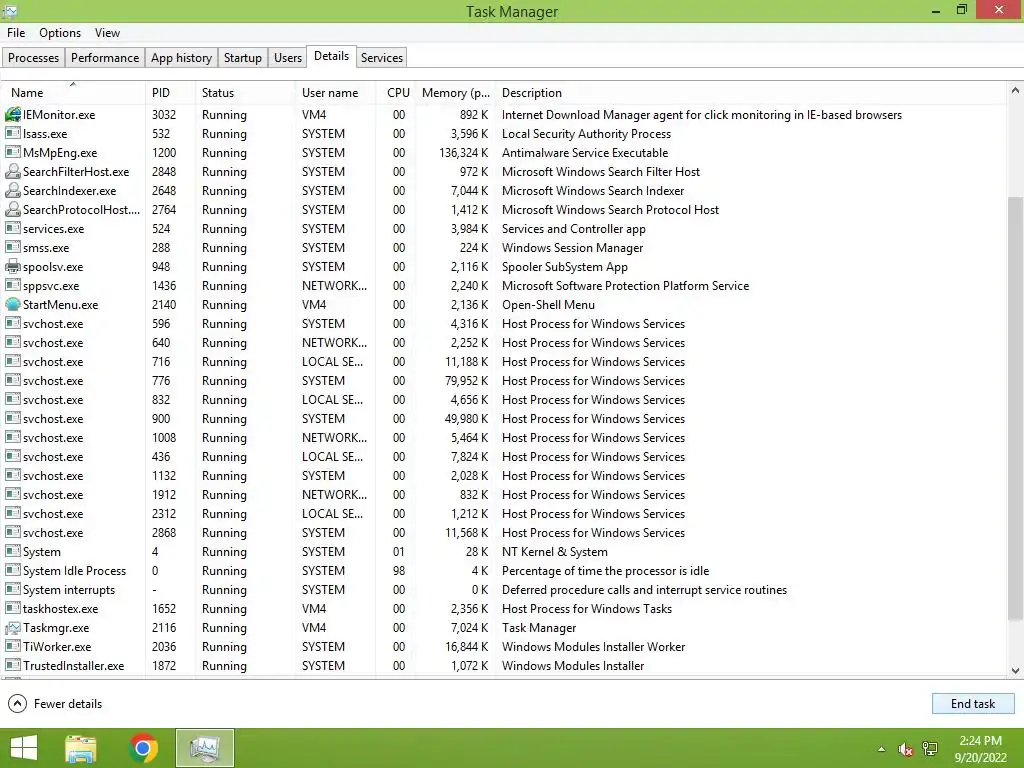
Task: Click 'NT Kernel & System' description
Action: click(x=554, y=552)
